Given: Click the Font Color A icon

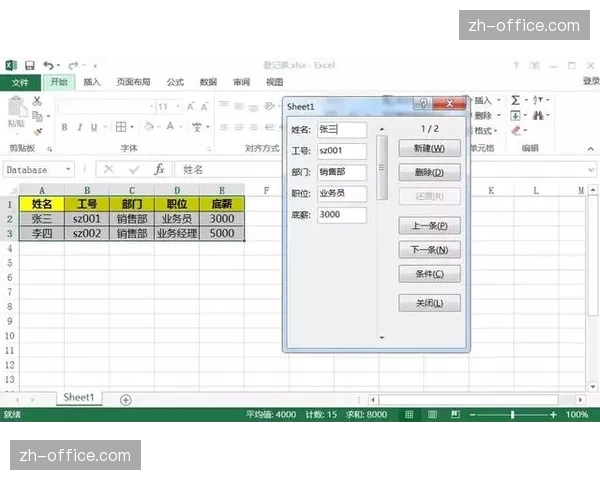Looking at the screenshot, I should (170, 126).
